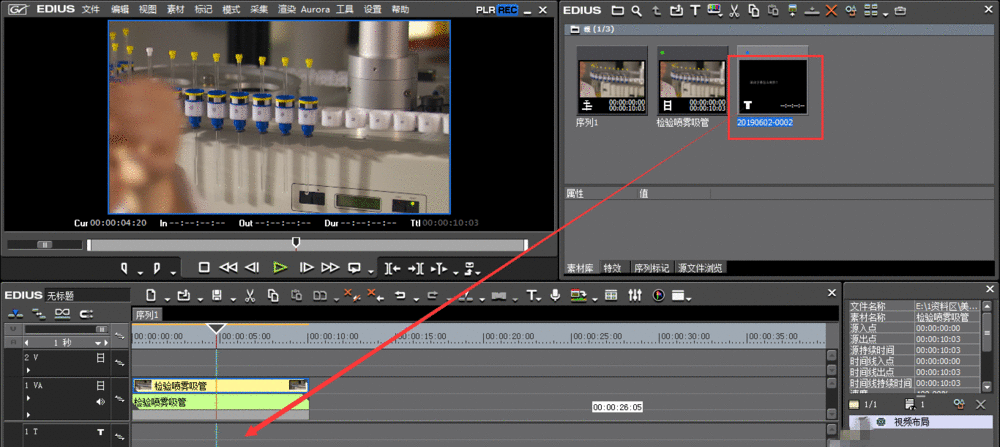
Task: Click the Undo arrow in timeline toolbar
Action: tap(401, 295)
